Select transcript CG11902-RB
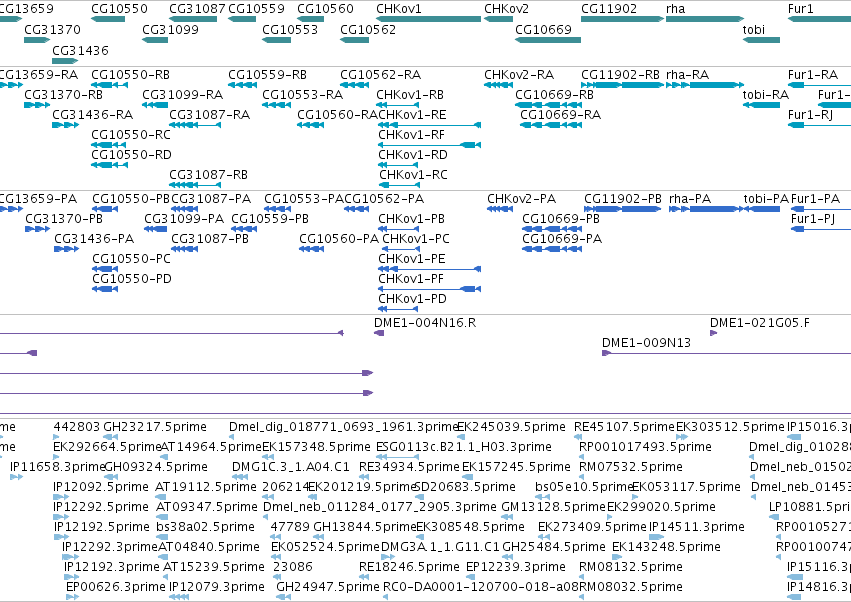851x602 pixels. click(x=620, y=74)
